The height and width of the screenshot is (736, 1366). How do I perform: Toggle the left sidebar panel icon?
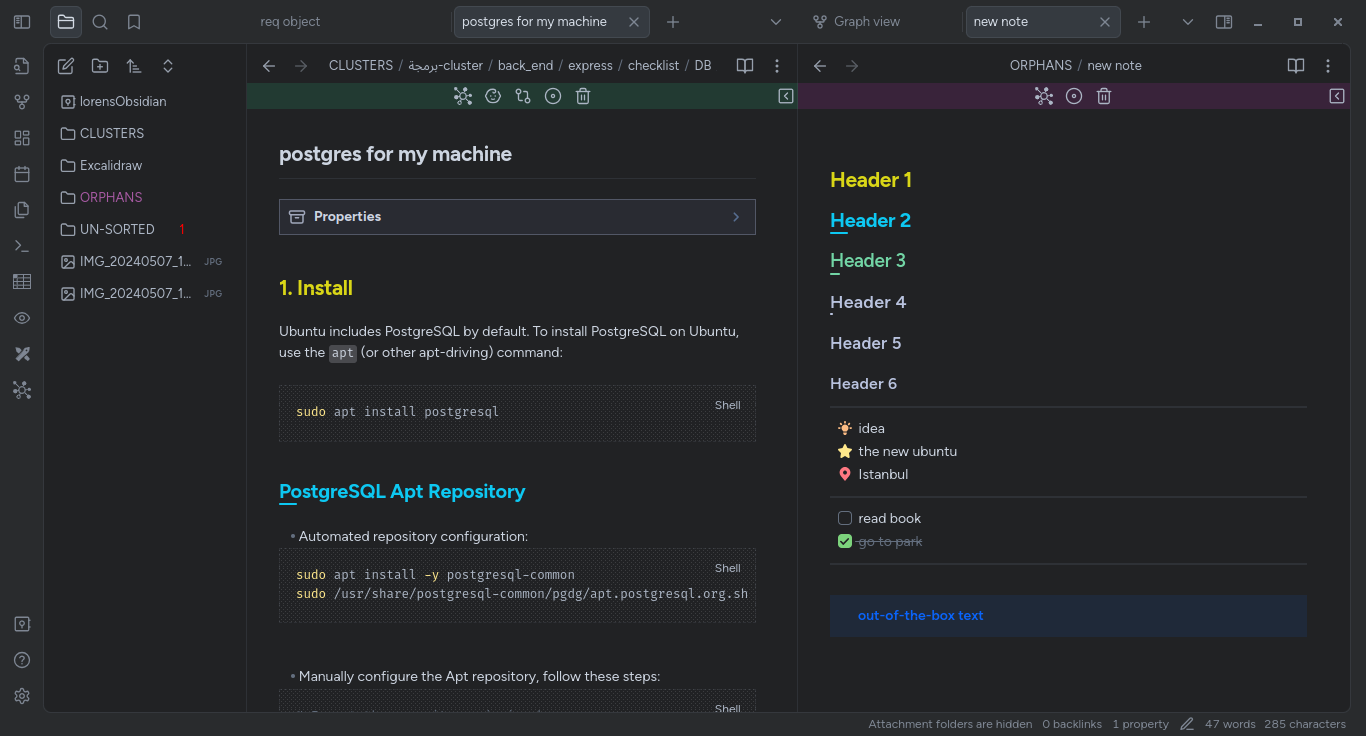22,22
